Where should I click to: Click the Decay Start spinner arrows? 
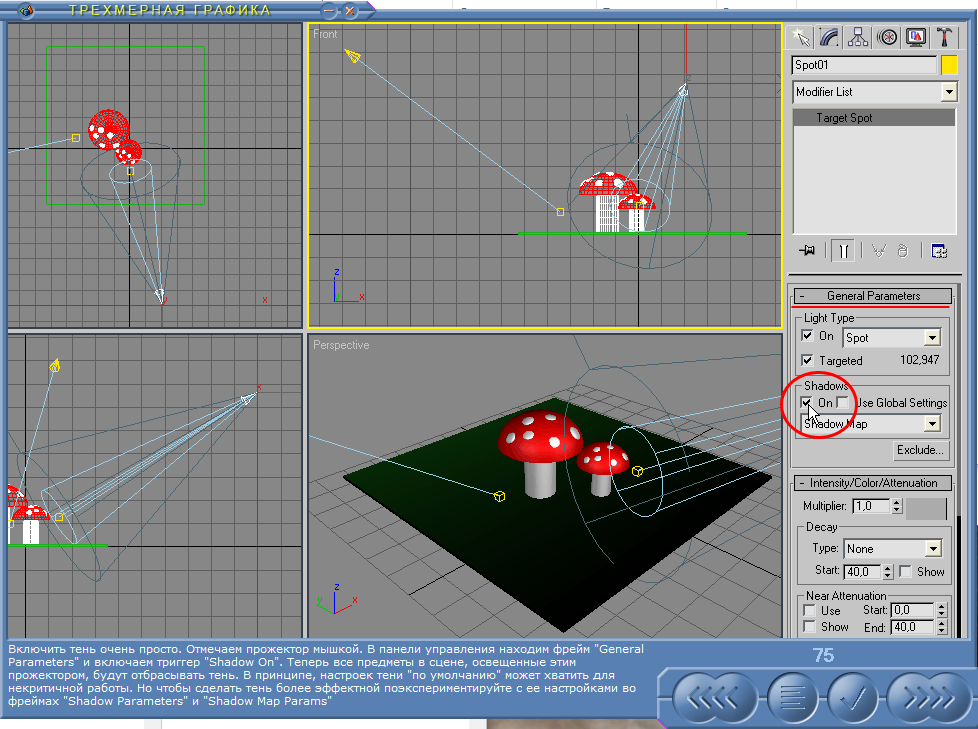[888, 571]
